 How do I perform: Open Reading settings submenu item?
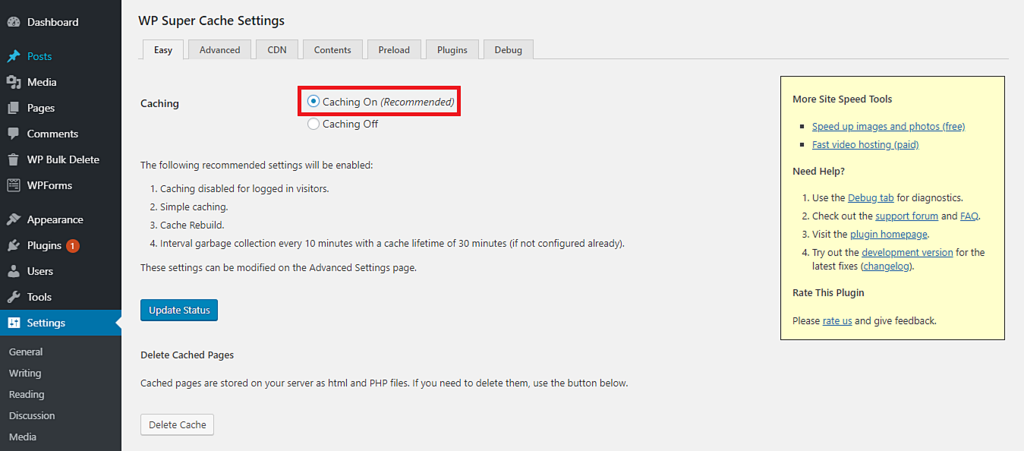point(27,394)
